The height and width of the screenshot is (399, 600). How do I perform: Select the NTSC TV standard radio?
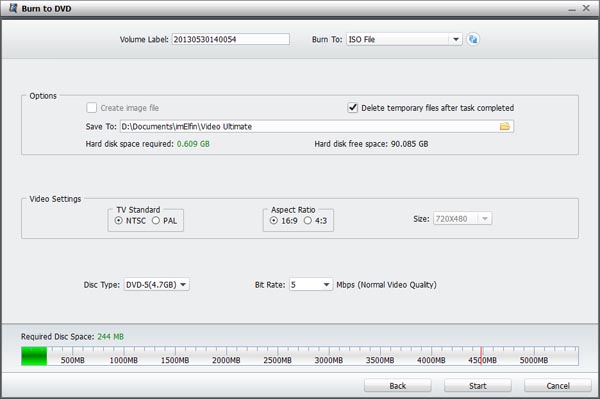point(119,221)
